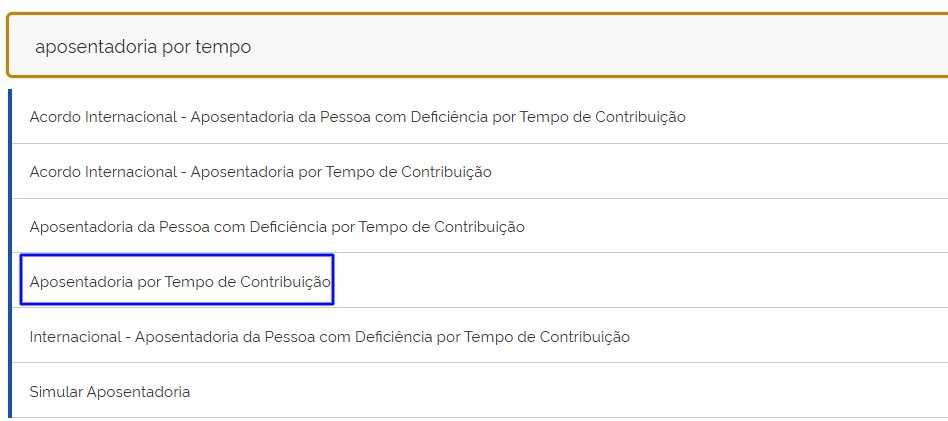The image size is (948, 421).
Task: Place the cursor in the orange-bordered search input
Action: click(x=480, y=47)
